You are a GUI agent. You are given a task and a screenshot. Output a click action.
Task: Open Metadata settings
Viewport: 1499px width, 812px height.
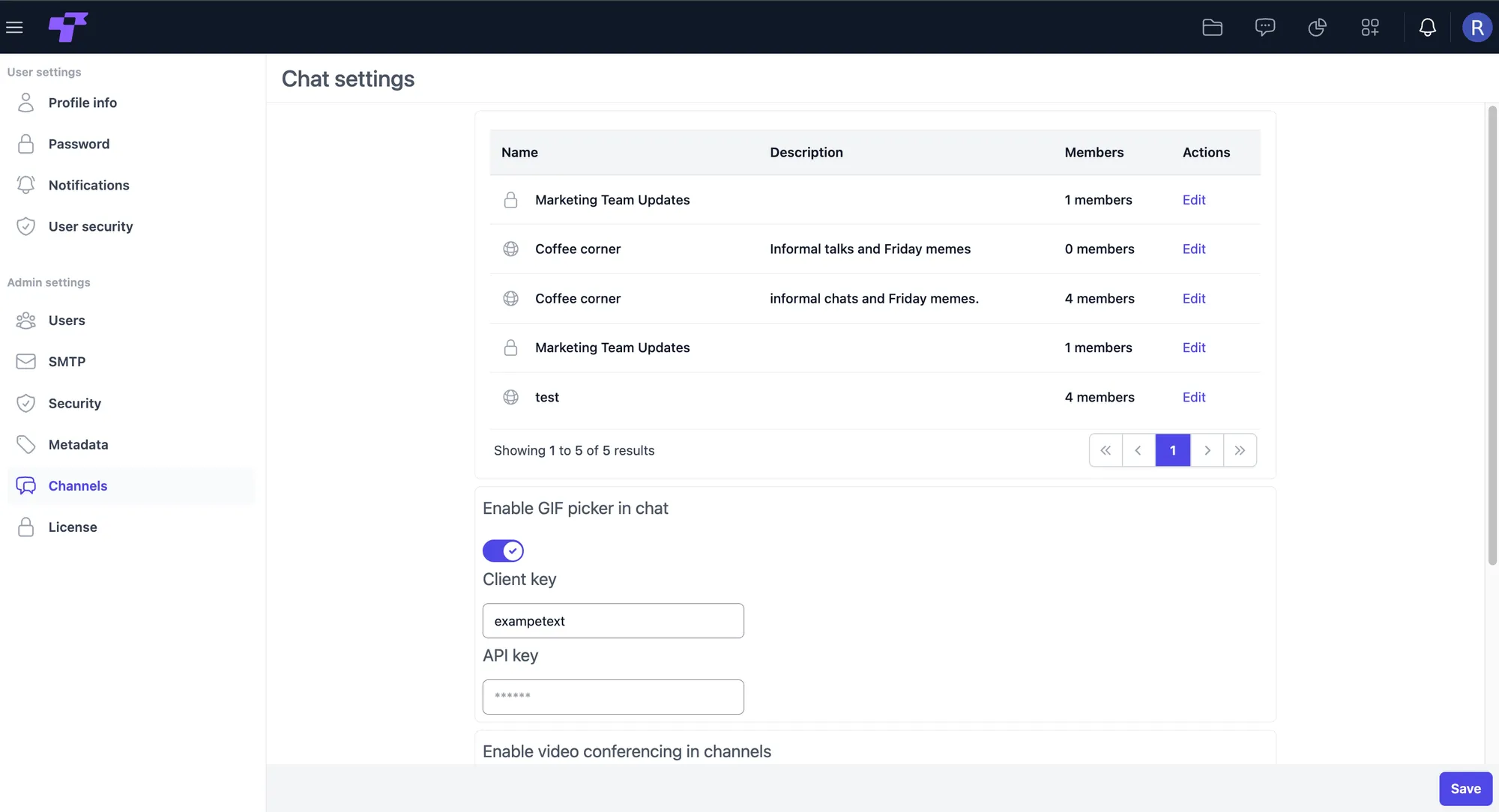pos(131,445)
